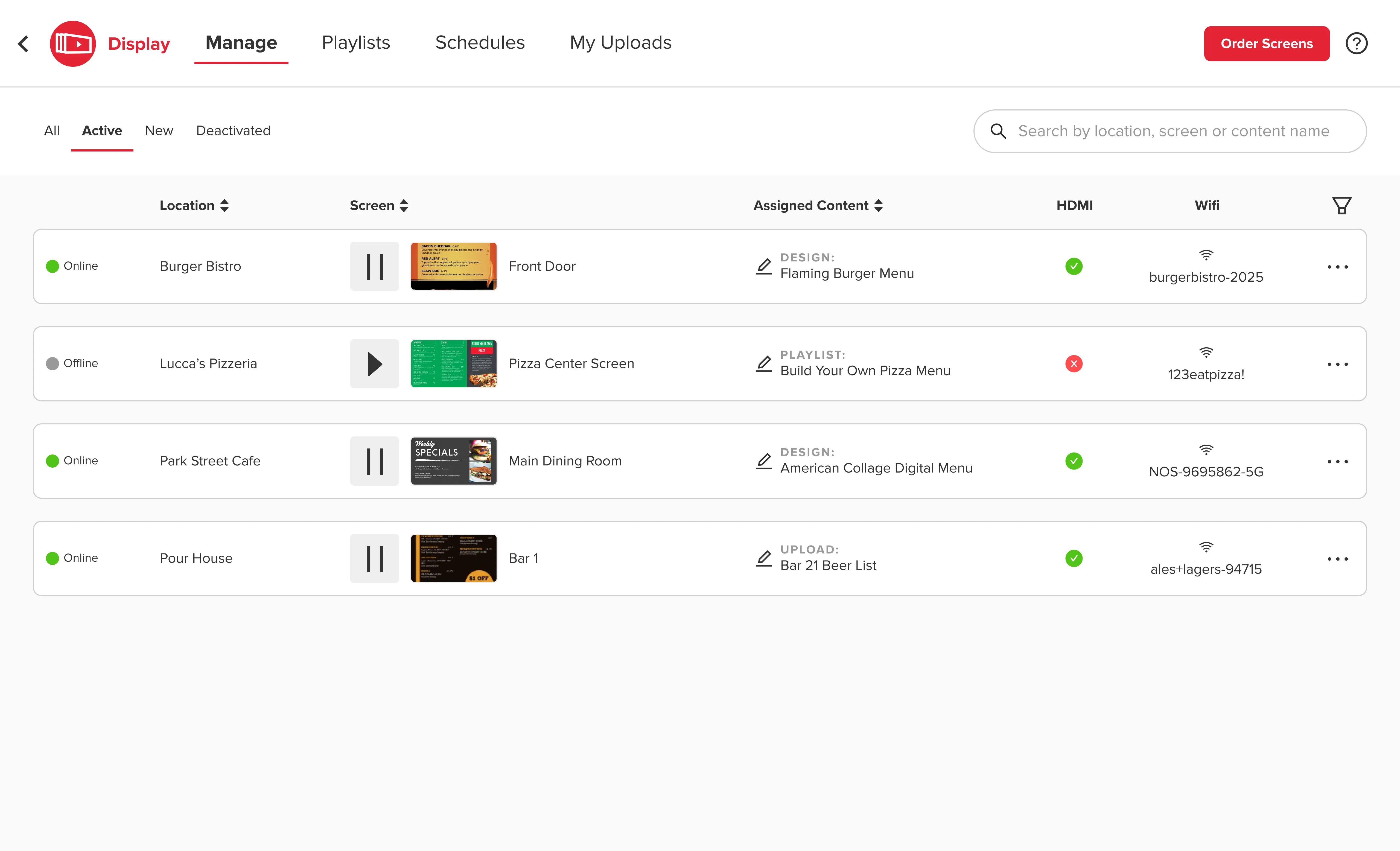Open three-dot menu for Burger Bistro row
1400x851 pixels.
tap(1337, 267)
